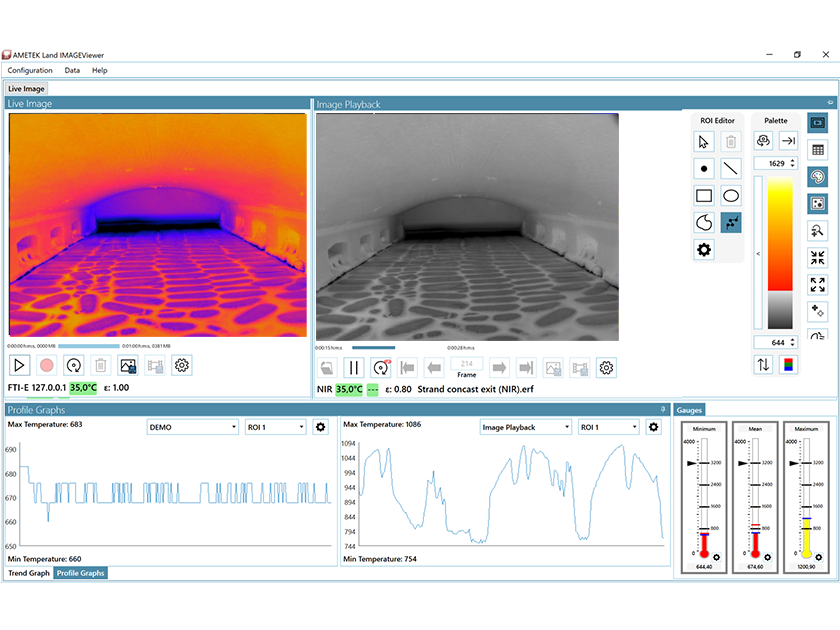
Task: Open the Data menu
Action: tap(71, 70)
